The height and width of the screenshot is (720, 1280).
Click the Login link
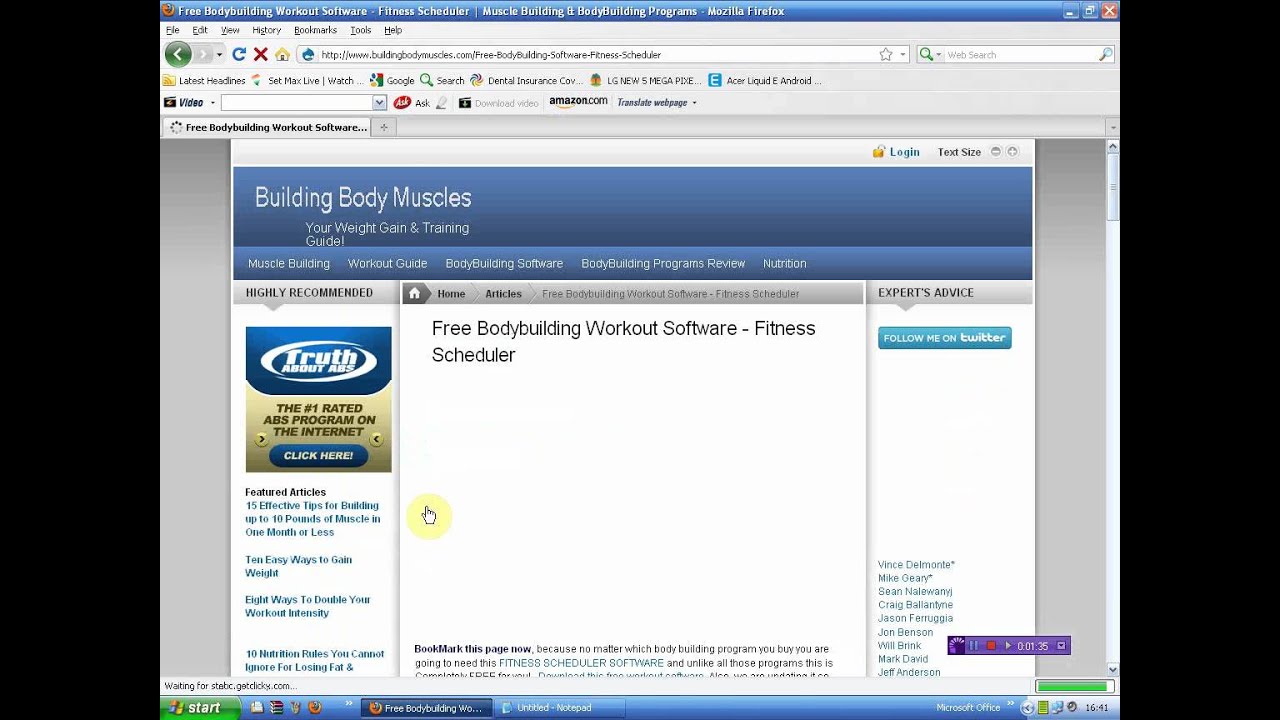pos(904,152)
